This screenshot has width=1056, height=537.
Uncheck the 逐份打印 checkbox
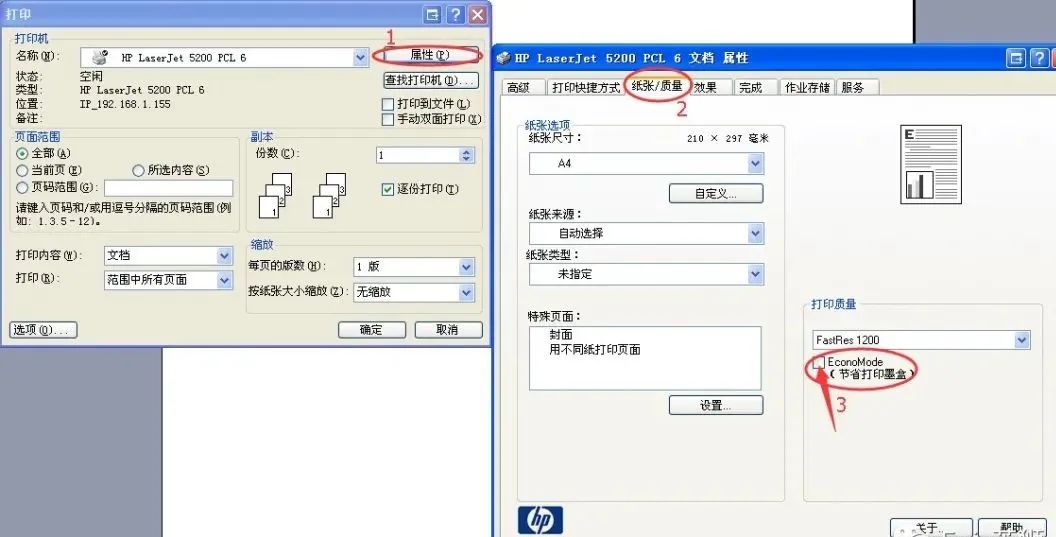tap(387, 189)
